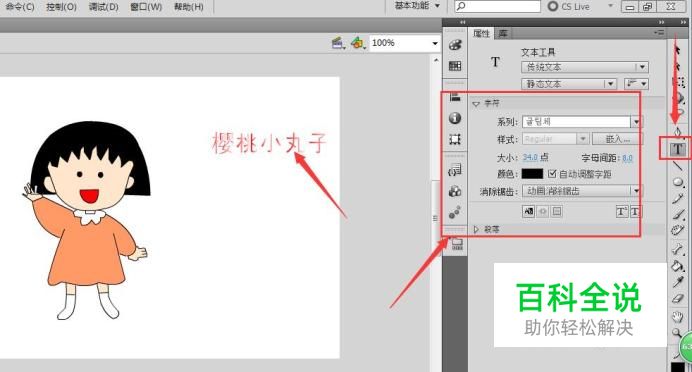This screenshot has height=372, width=692.
Task: Select the Pen tool
Action: pyautogui.click(x=678, y=132)
